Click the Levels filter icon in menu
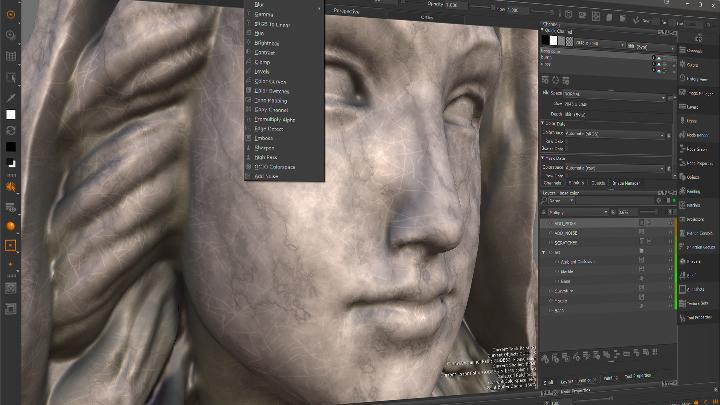The image size is (720, 405). click(x=250, y=72)
